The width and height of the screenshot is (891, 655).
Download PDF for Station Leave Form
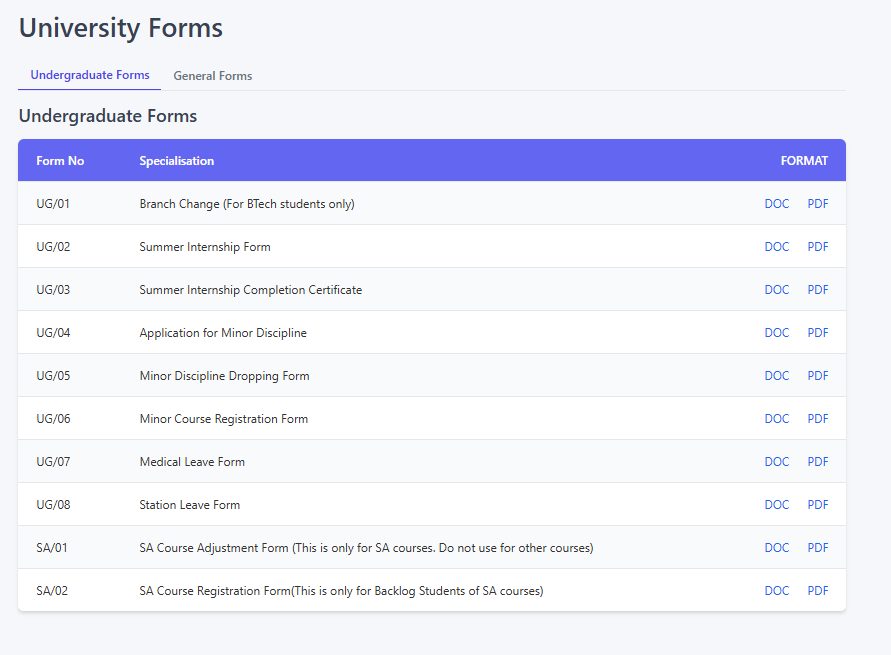pos(818,505)
